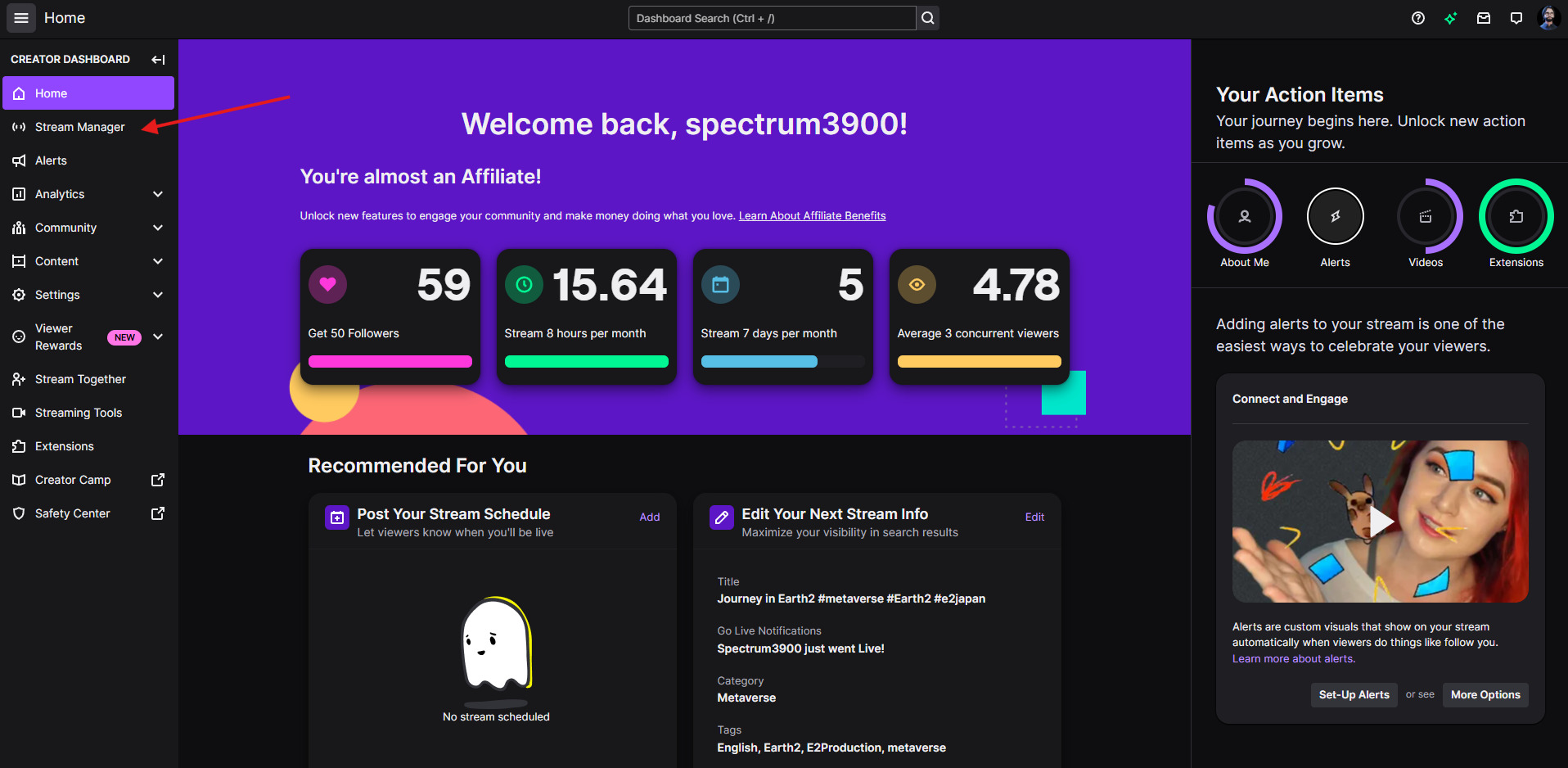Click the hamburger menu icon
The image size is (1568, 768).
point(21,18)
